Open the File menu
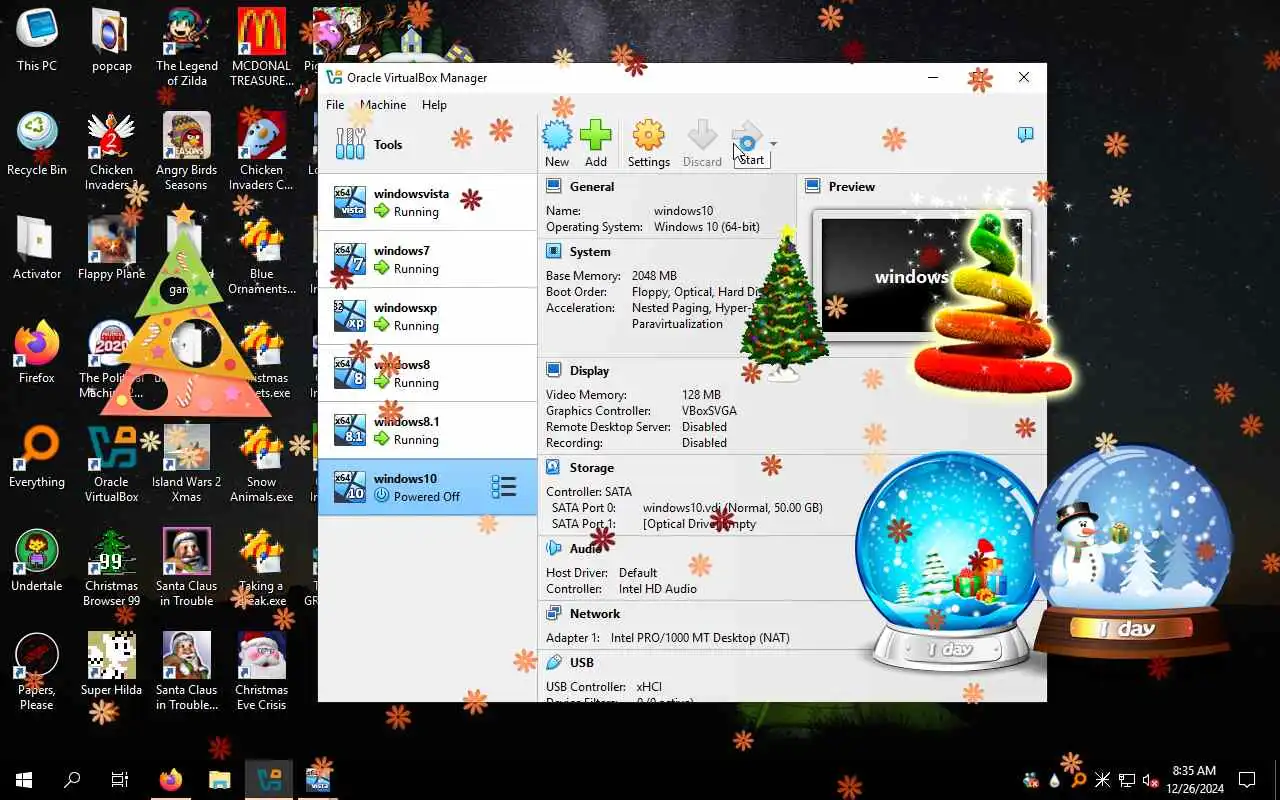 coord(335,105)
